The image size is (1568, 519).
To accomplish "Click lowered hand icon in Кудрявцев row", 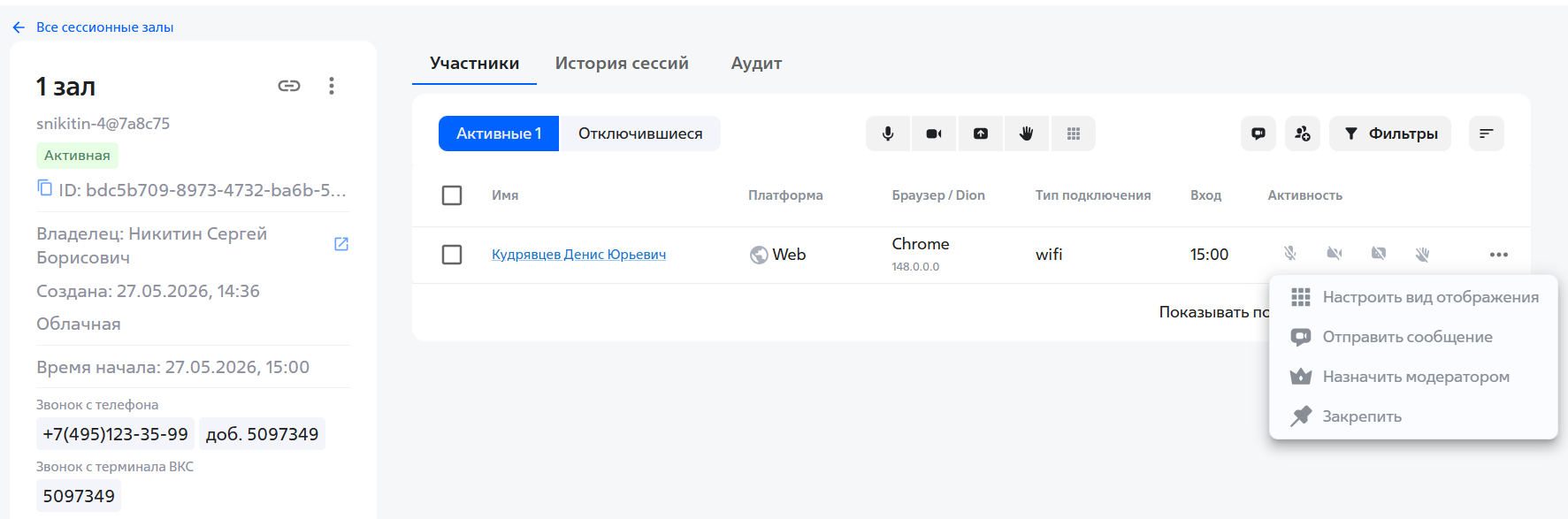I will pos(1422,254).
